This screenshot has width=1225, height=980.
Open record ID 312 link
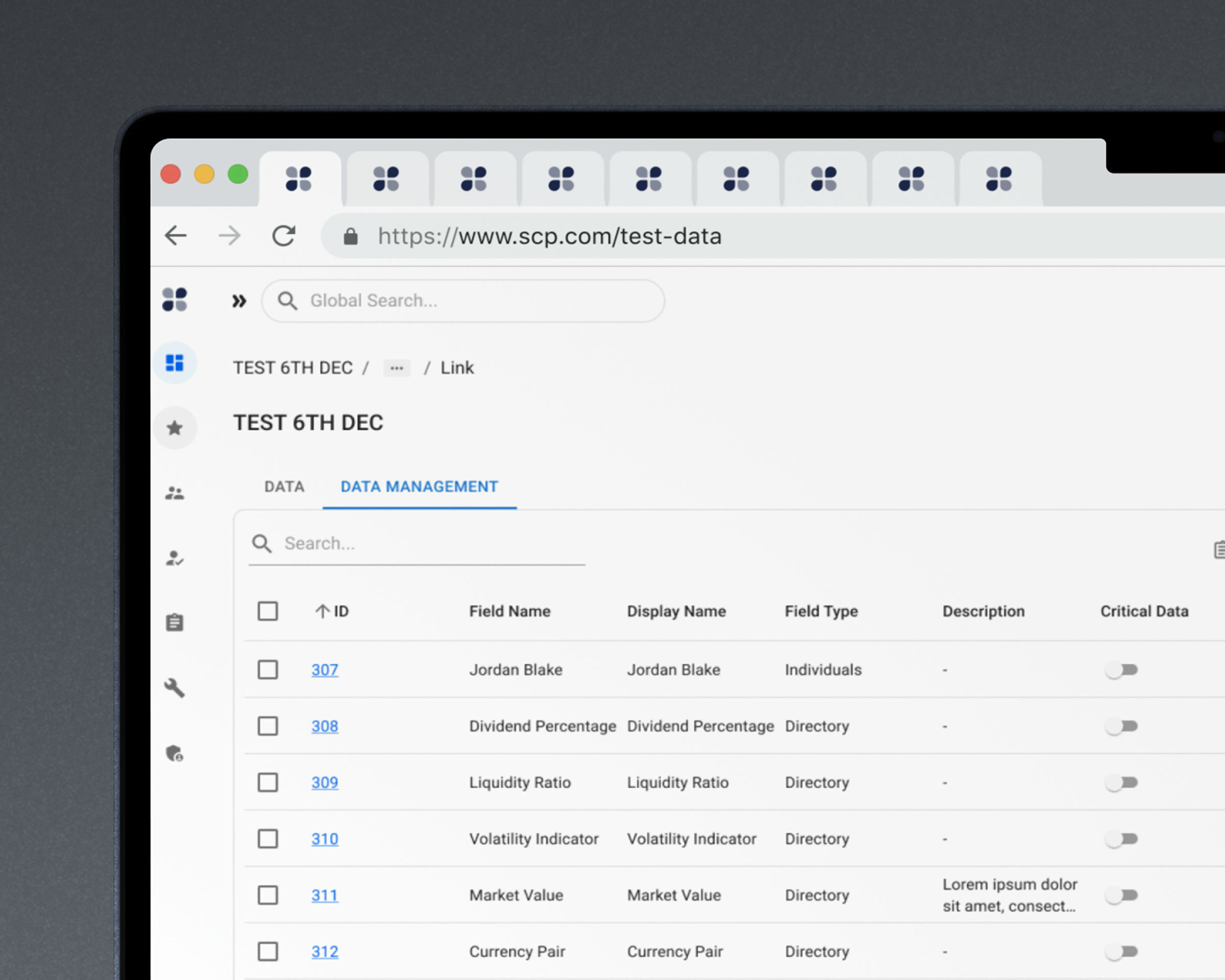[325, 951]
